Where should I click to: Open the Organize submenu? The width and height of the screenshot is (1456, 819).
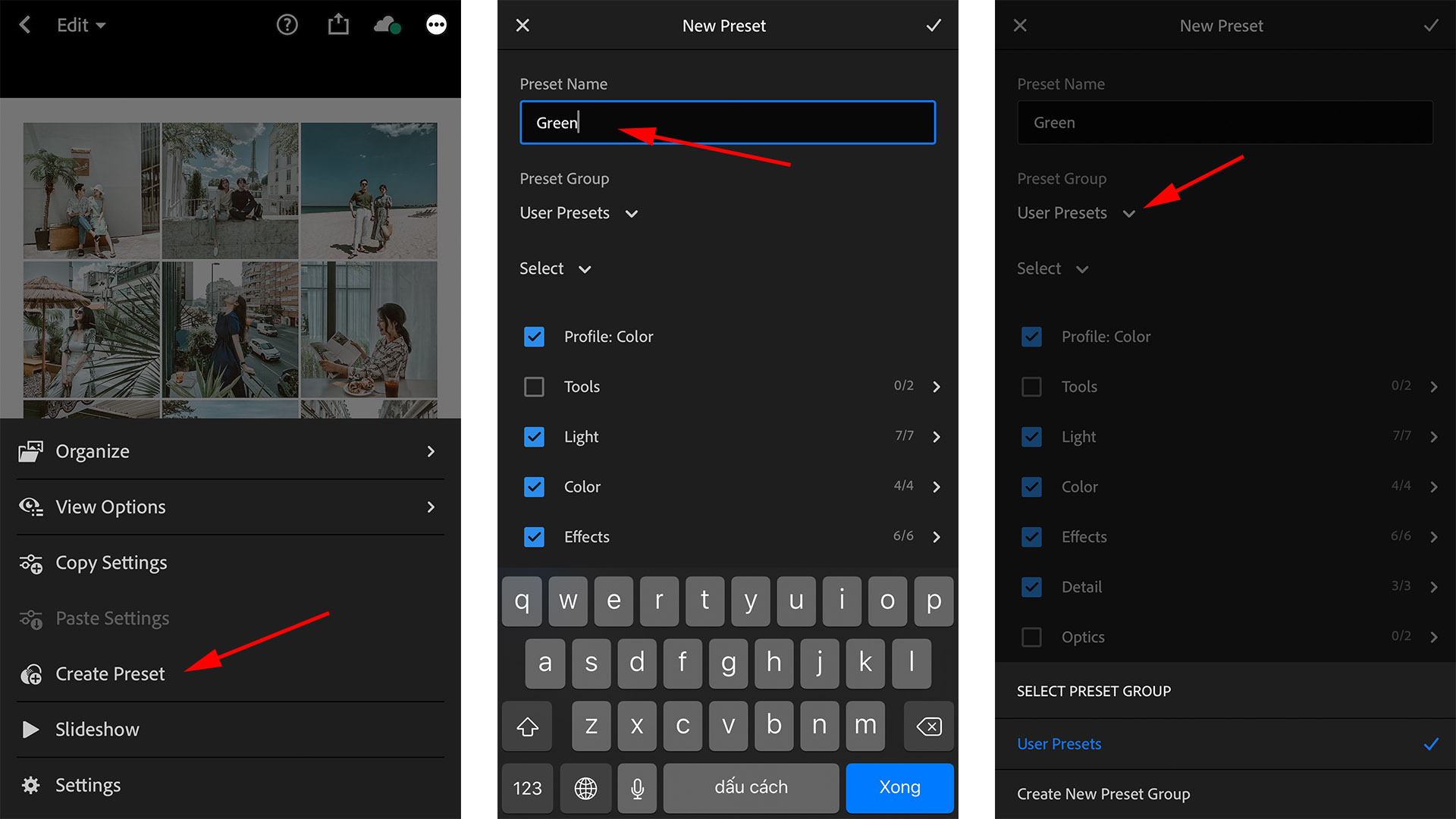click(227, 451)
